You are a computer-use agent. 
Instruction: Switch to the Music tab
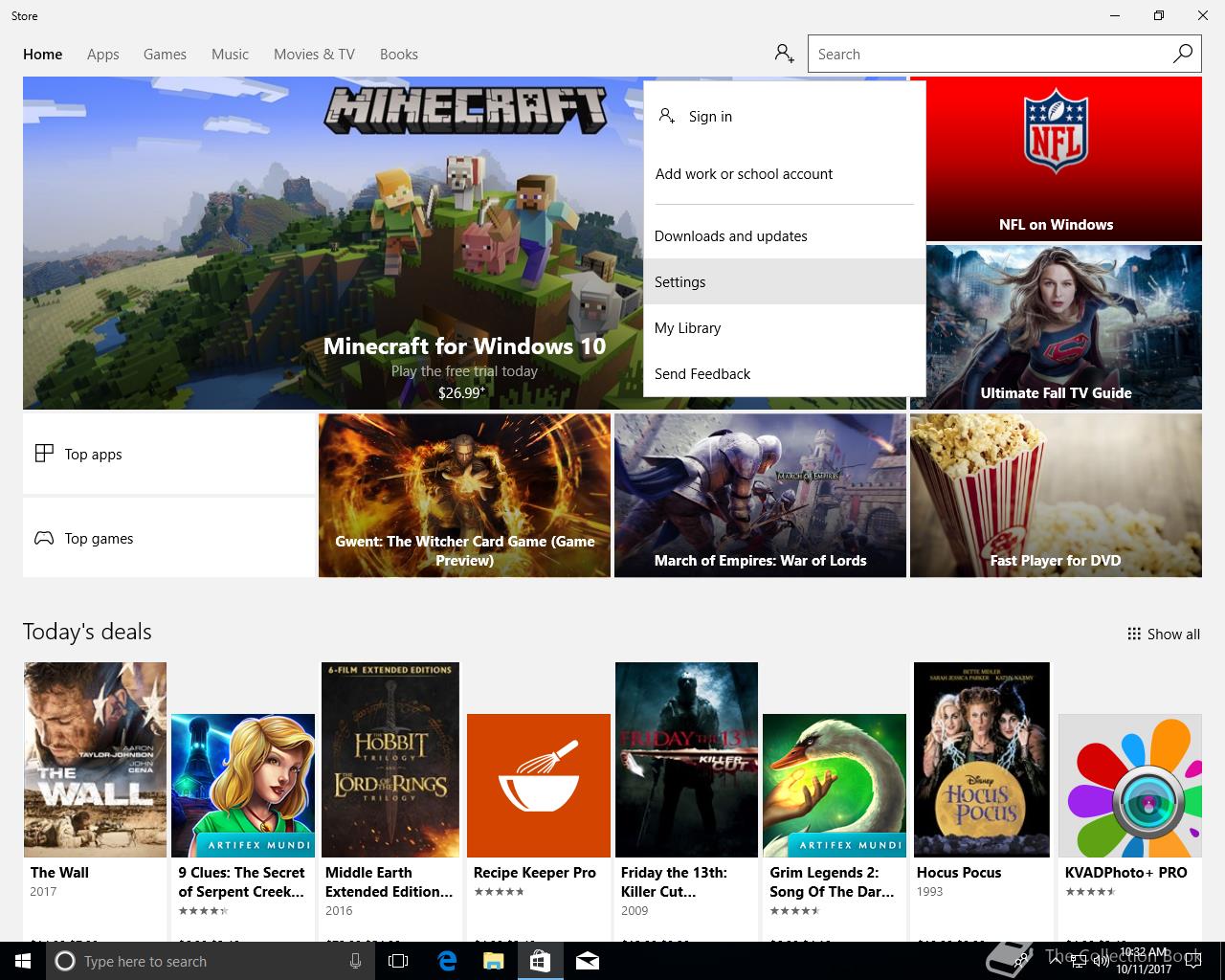coord(230,54)
